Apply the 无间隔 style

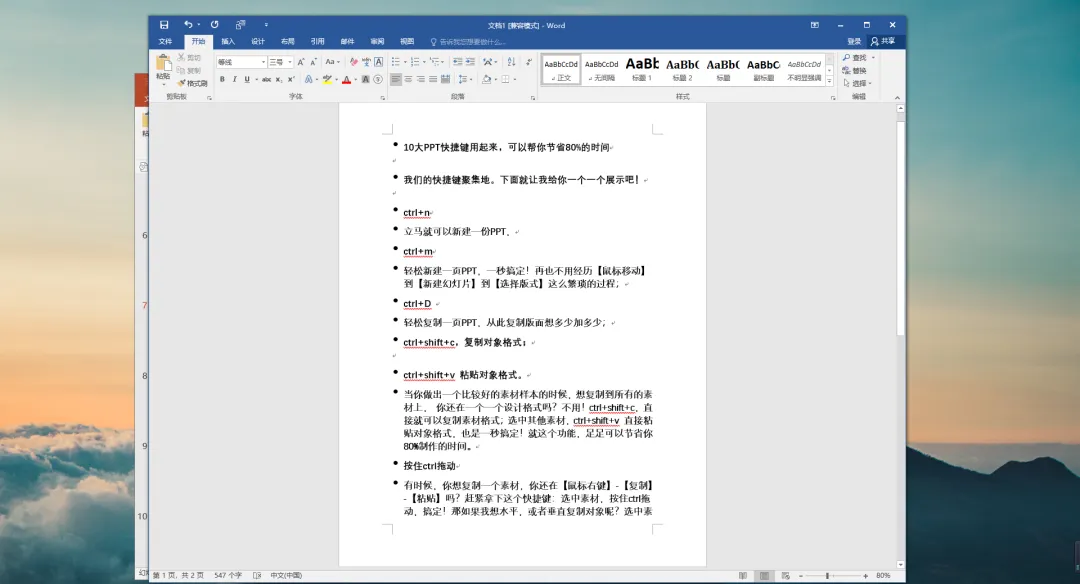601,69
